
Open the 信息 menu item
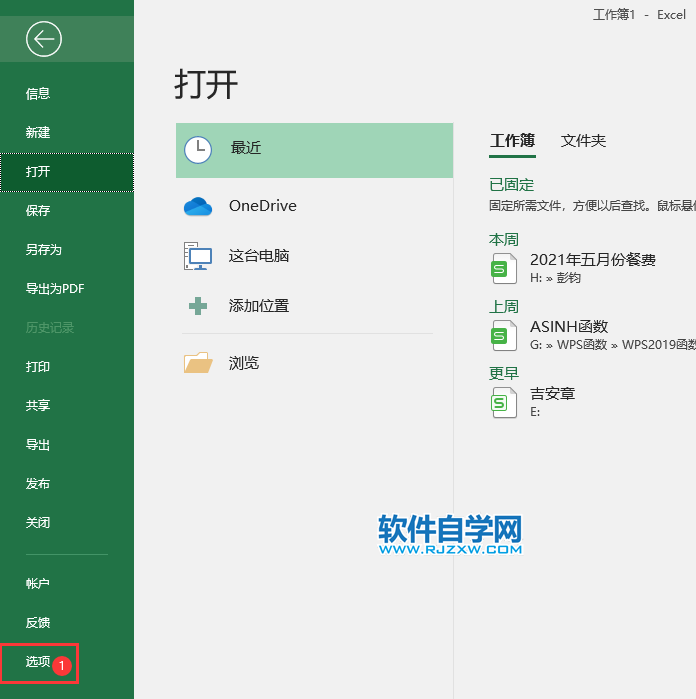coord(67,94)
